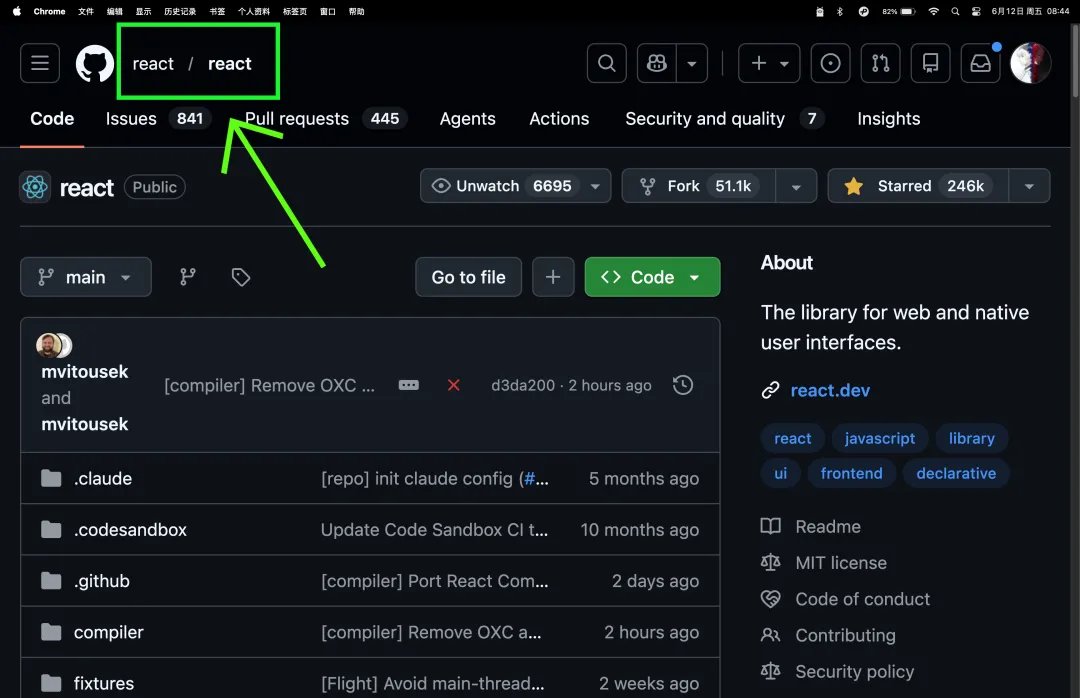
Task: Click the react topic tag
Action: pos(793,438)
